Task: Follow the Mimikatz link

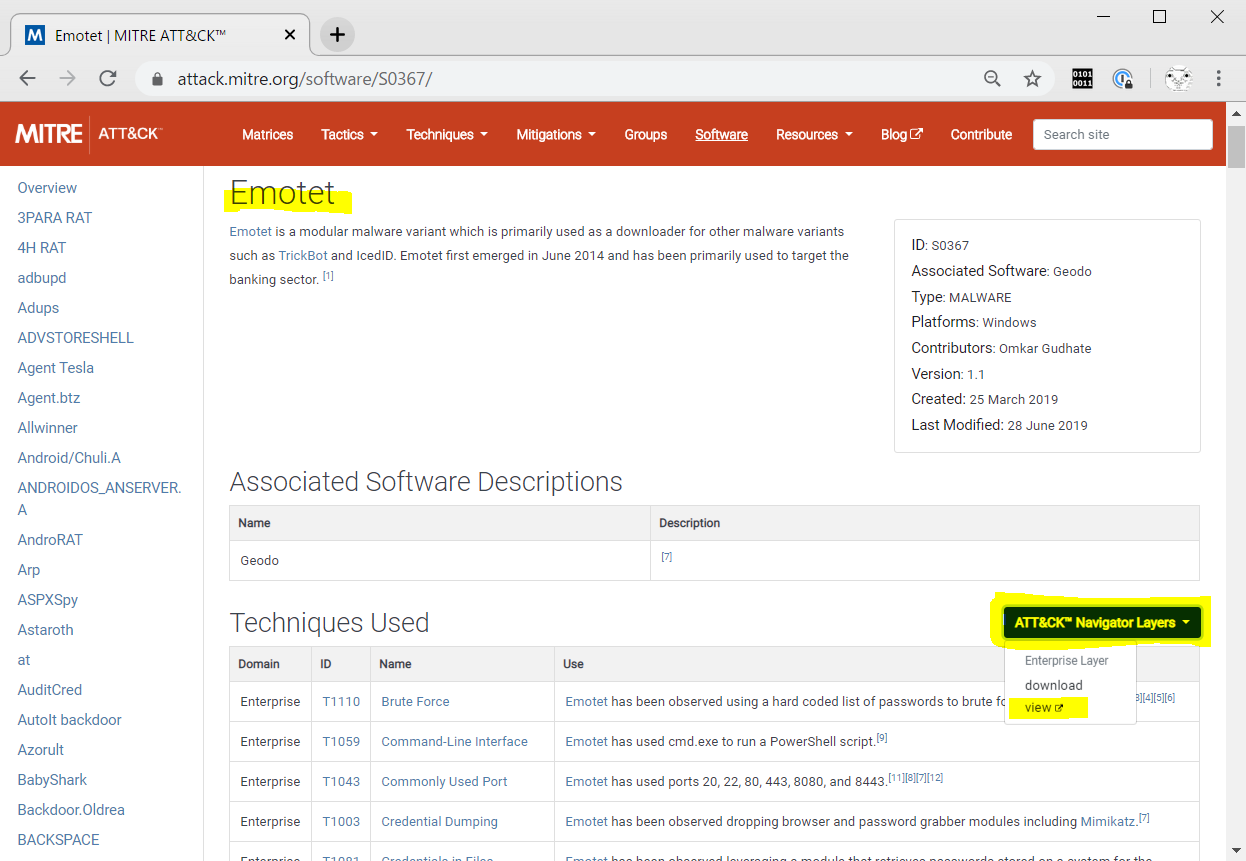Action: (1108, 822)
